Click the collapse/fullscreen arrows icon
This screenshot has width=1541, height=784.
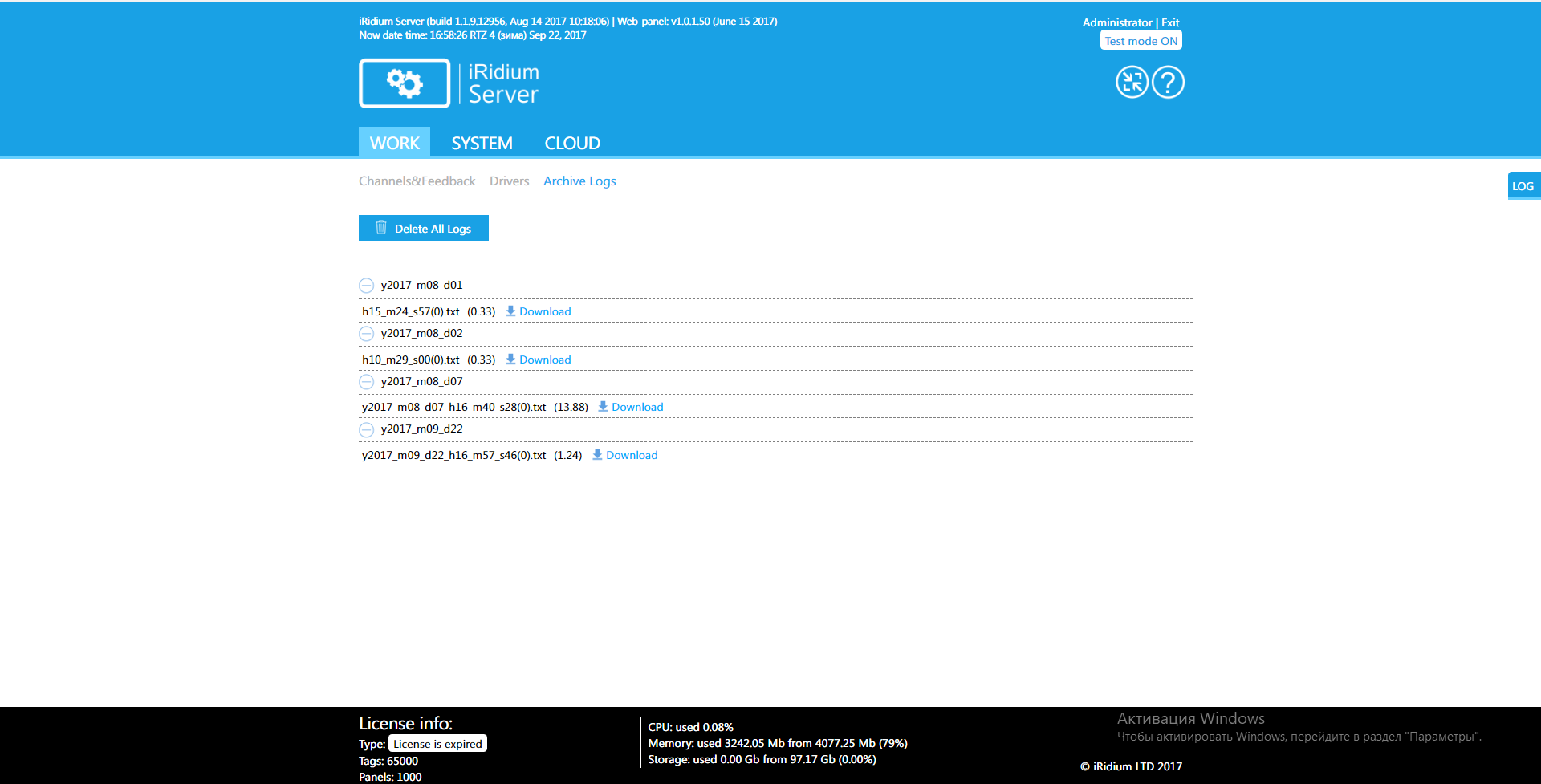coord(1132,82)
